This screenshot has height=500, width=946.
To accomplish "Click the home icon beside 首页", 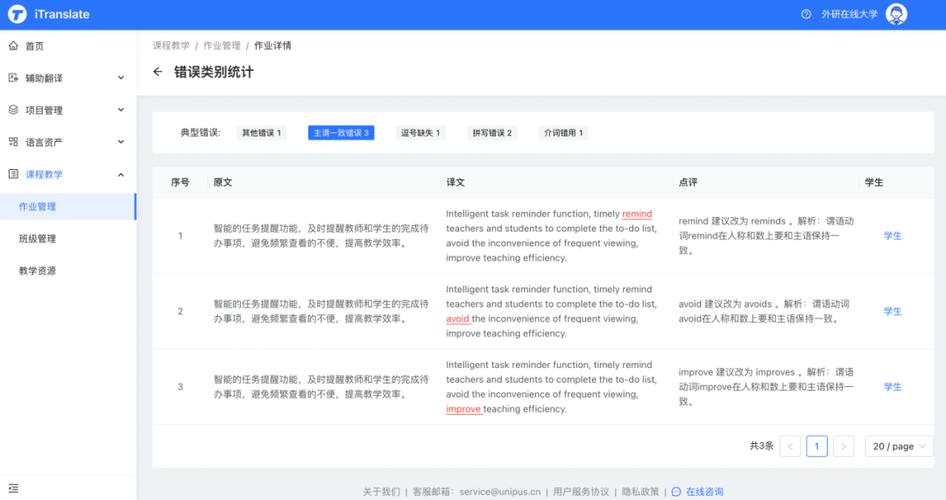I will tap(13, 46).
